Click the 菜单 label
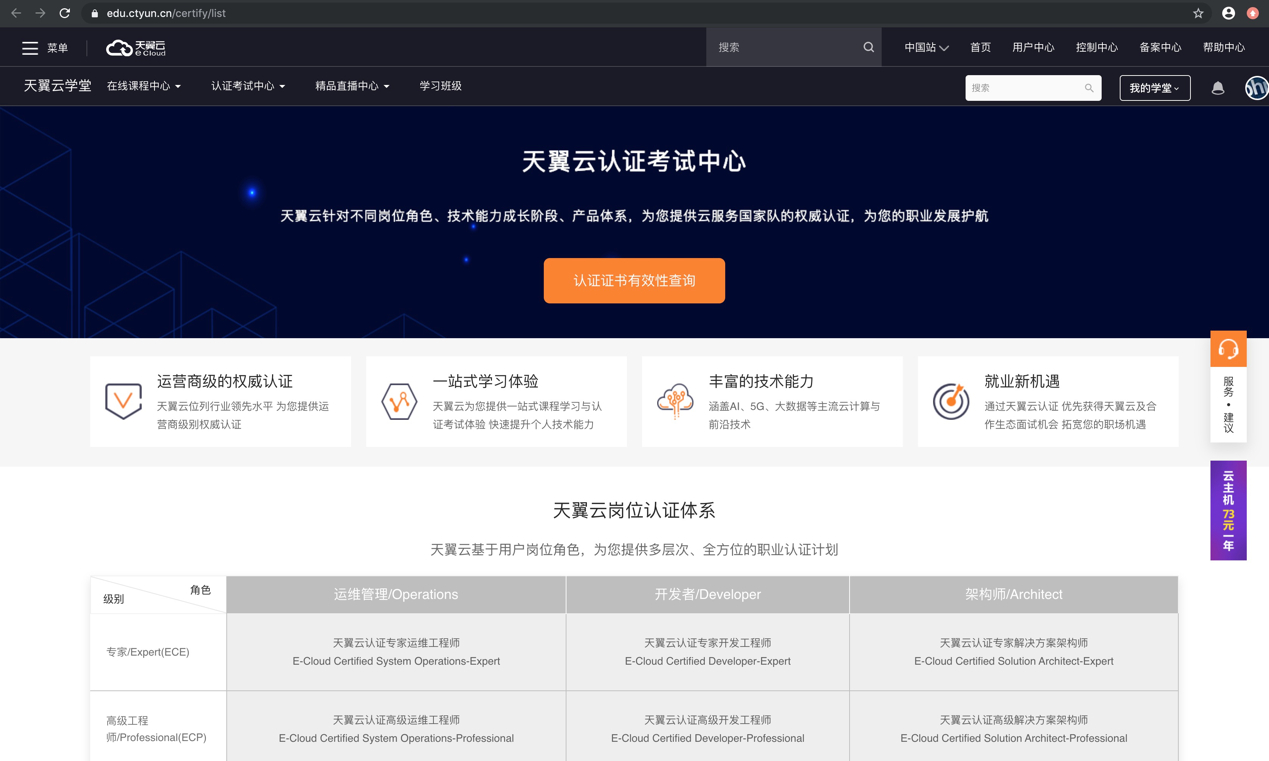This screenshot has width=1269, height=761. (58, 48)
